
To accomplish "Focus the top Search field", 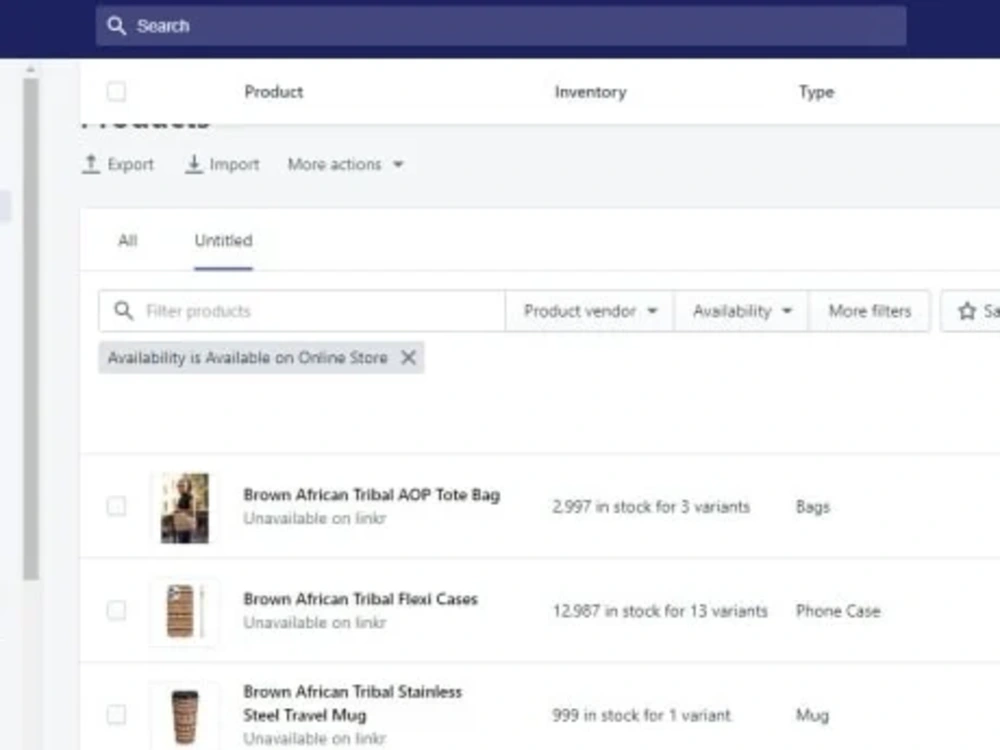I will tap(501, 26).
